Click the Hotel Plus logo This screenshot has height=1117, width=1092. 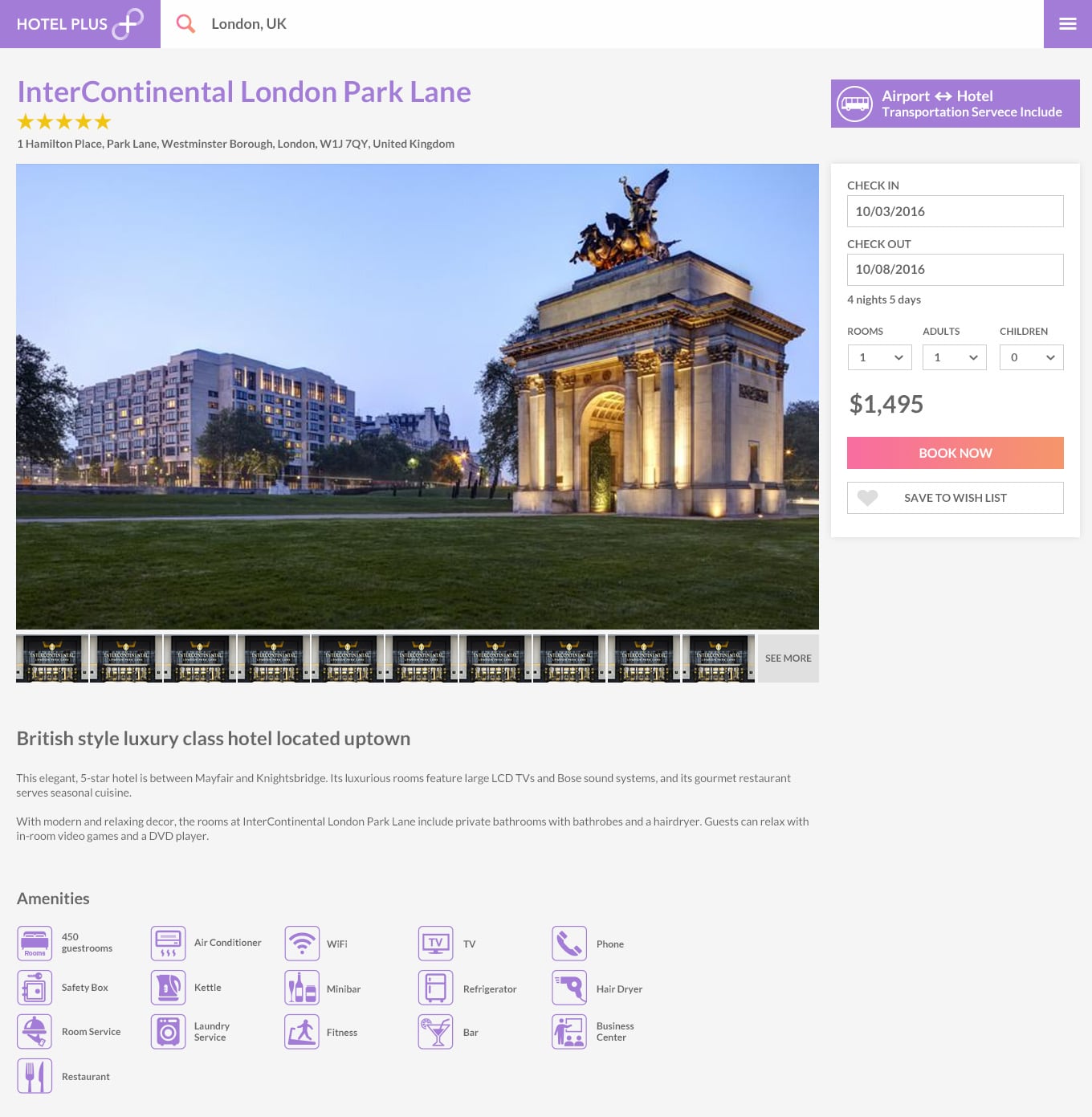point(79,24)
